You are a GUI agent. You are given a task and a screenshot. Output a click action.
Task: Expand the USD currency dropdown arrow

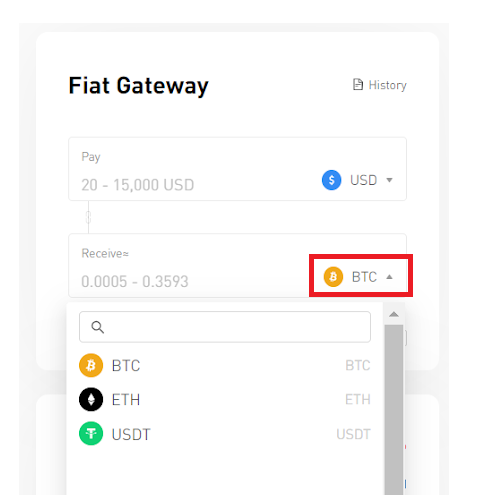389,180
